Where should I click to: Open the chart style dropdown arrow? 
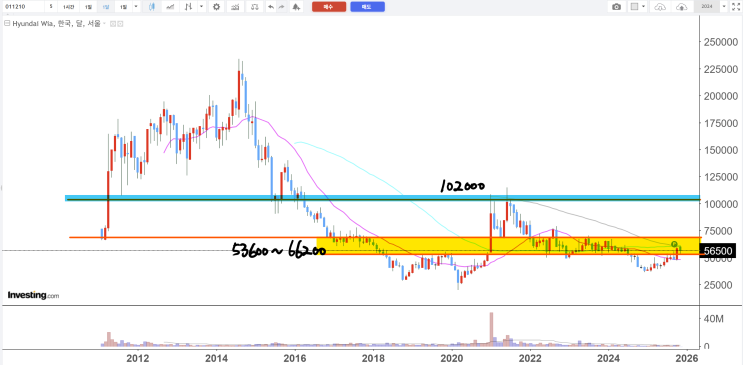coord(202,7)
